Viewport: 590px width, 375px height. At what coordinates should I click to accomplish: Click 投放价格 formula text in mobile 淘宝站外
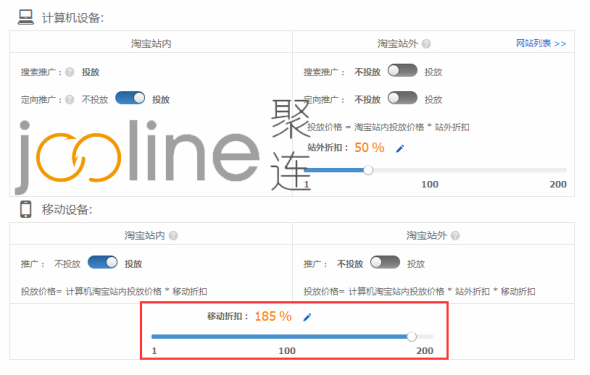420,291
